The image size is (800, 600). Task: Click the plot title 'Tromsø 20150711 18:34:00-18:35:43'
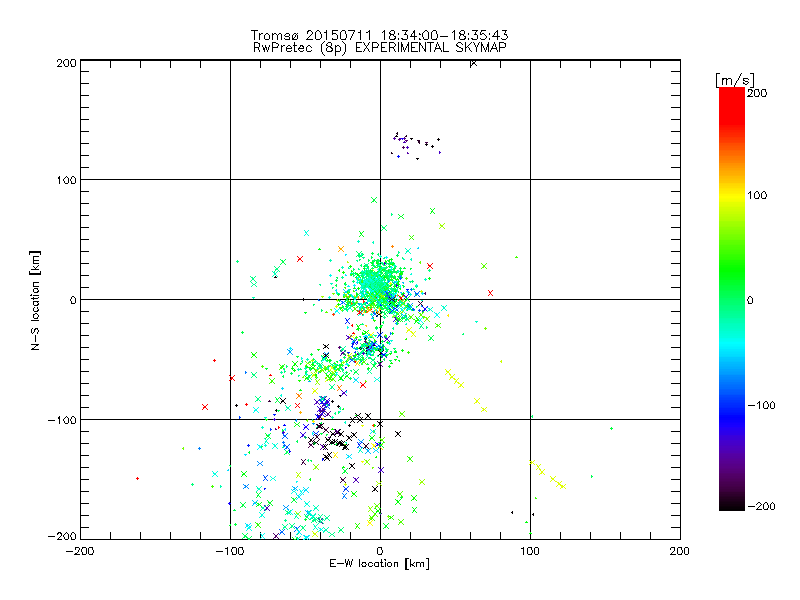[379, 35]
